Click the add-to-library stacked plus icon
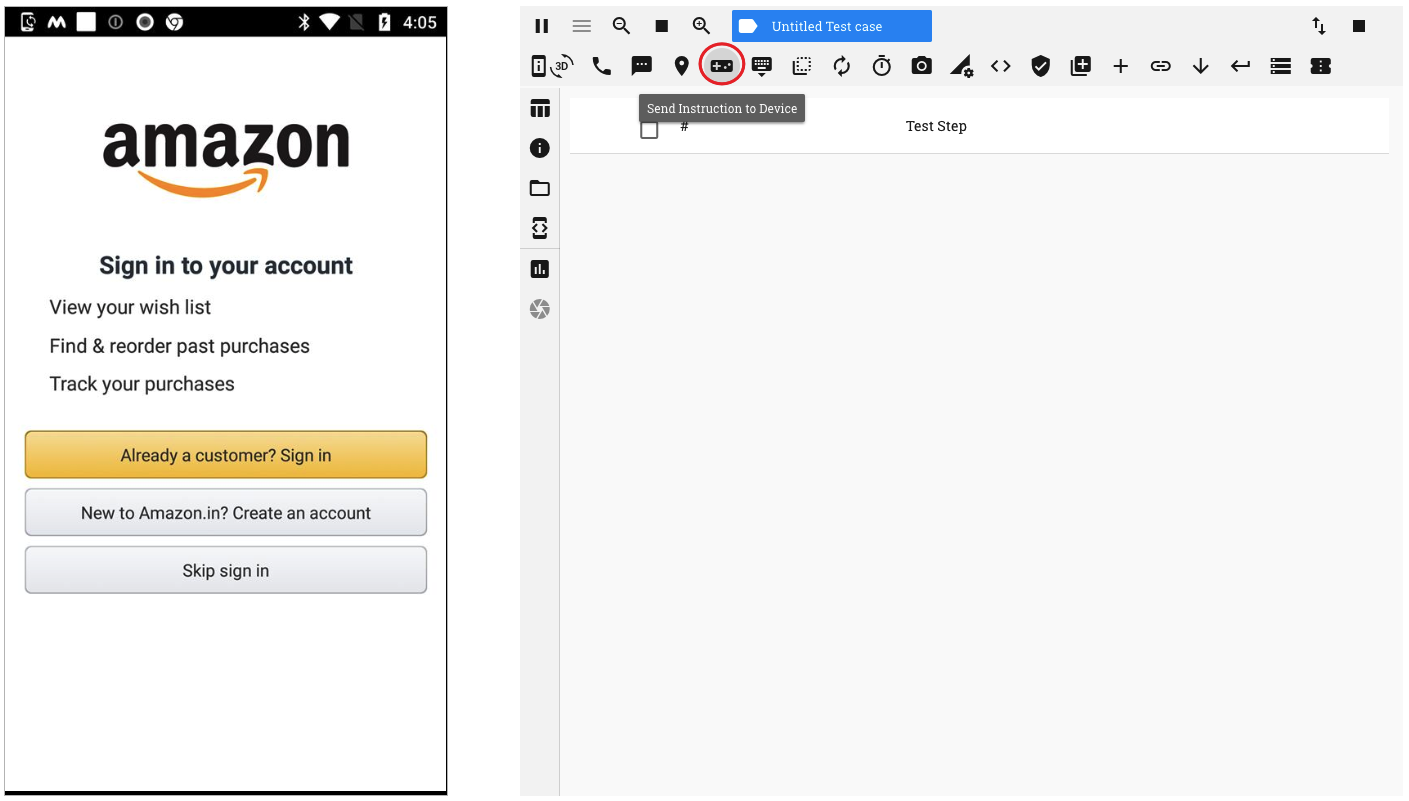Image resolution: width=1409 pixels, height=801 pixels. point(1080,66)
